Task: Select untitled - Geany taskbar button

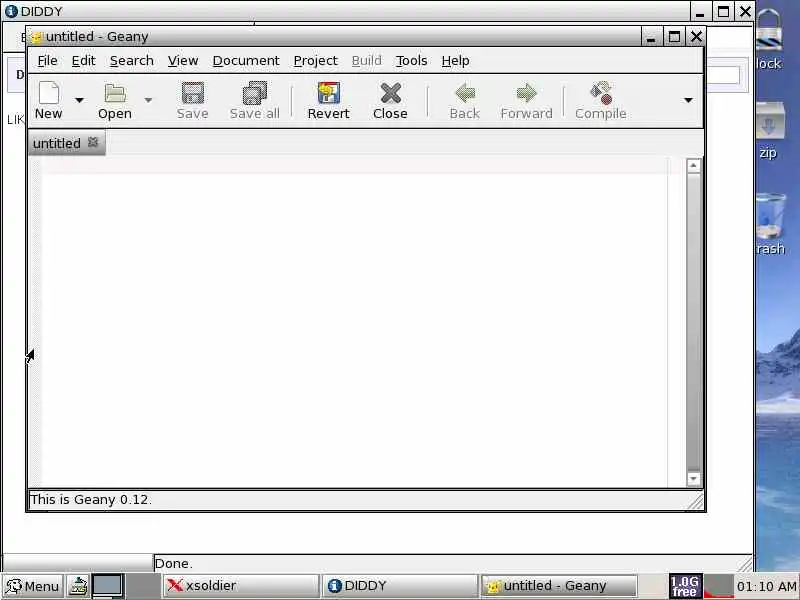Action: tap(559, 586)
